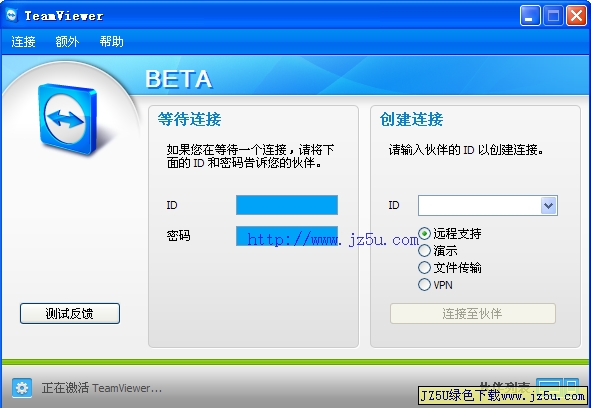The height and width of the screenshot is (408, 591).
Task: Maximize the TeamViewer window
Action: [x=553, y=16]
